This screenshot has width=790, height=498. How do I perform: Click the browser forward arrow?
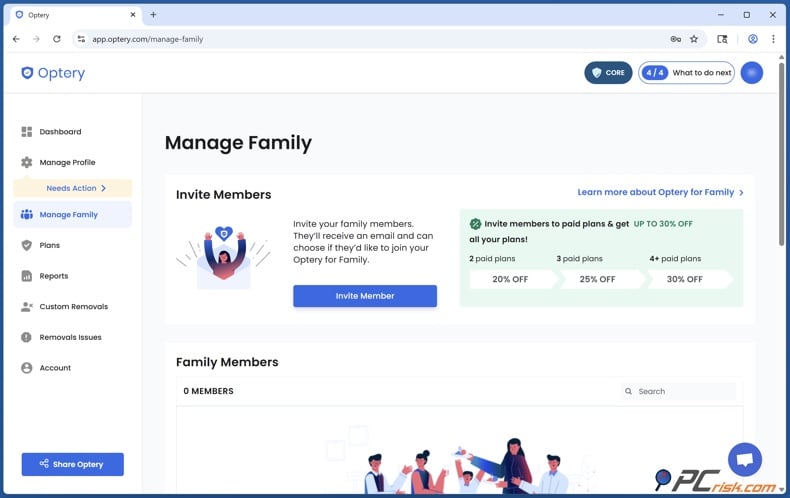pos(36,39)
